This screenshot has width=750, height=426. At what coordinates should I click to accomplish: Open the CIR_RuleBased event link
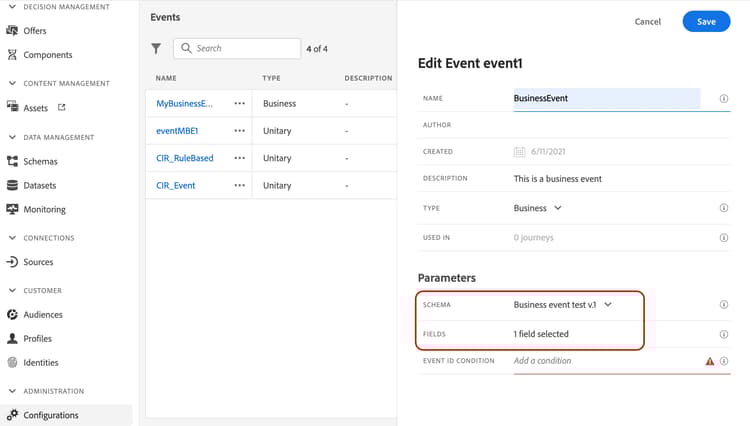185,158
